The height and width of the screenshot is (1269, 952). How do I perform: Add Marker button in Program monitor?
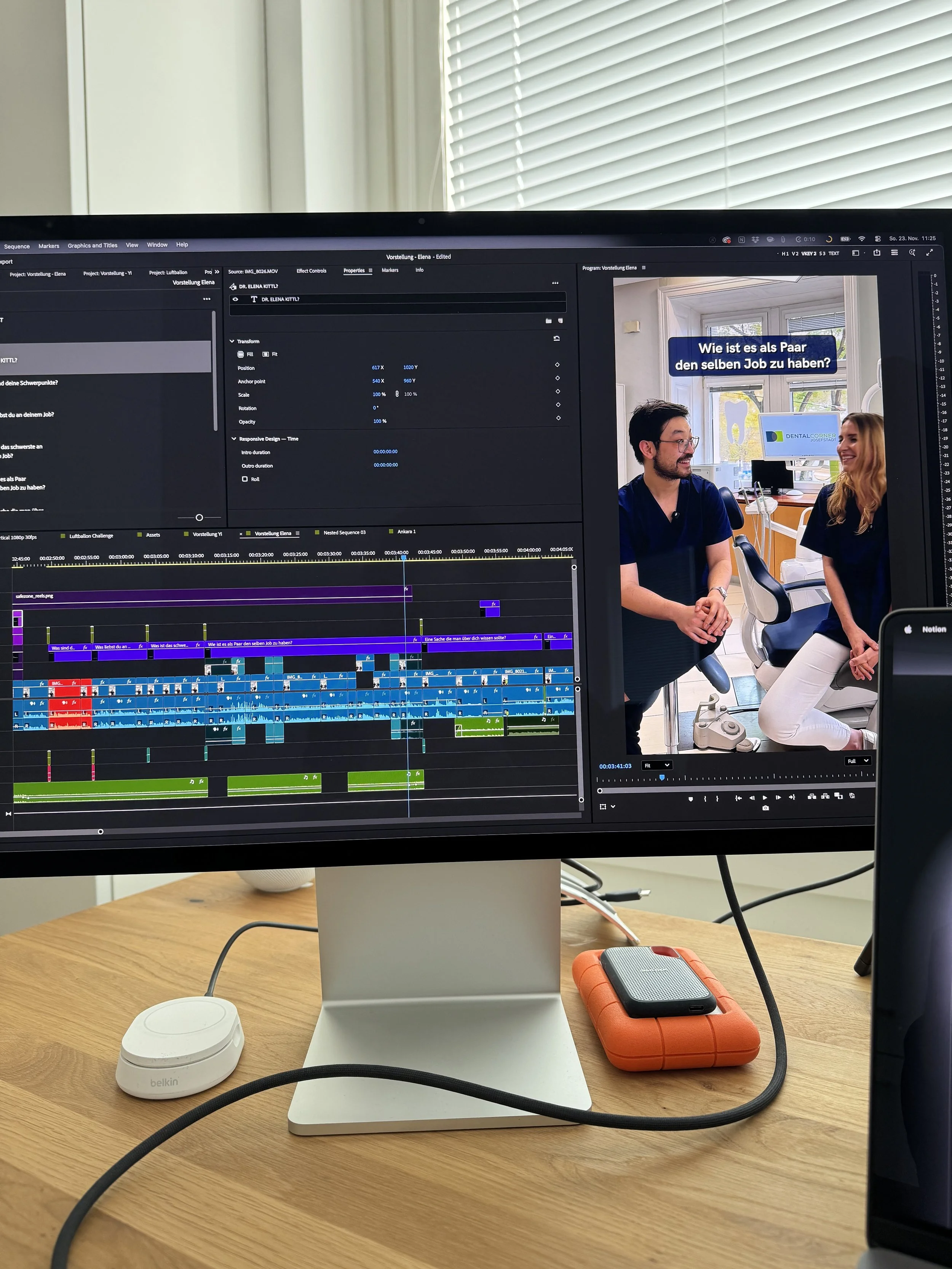690,798
